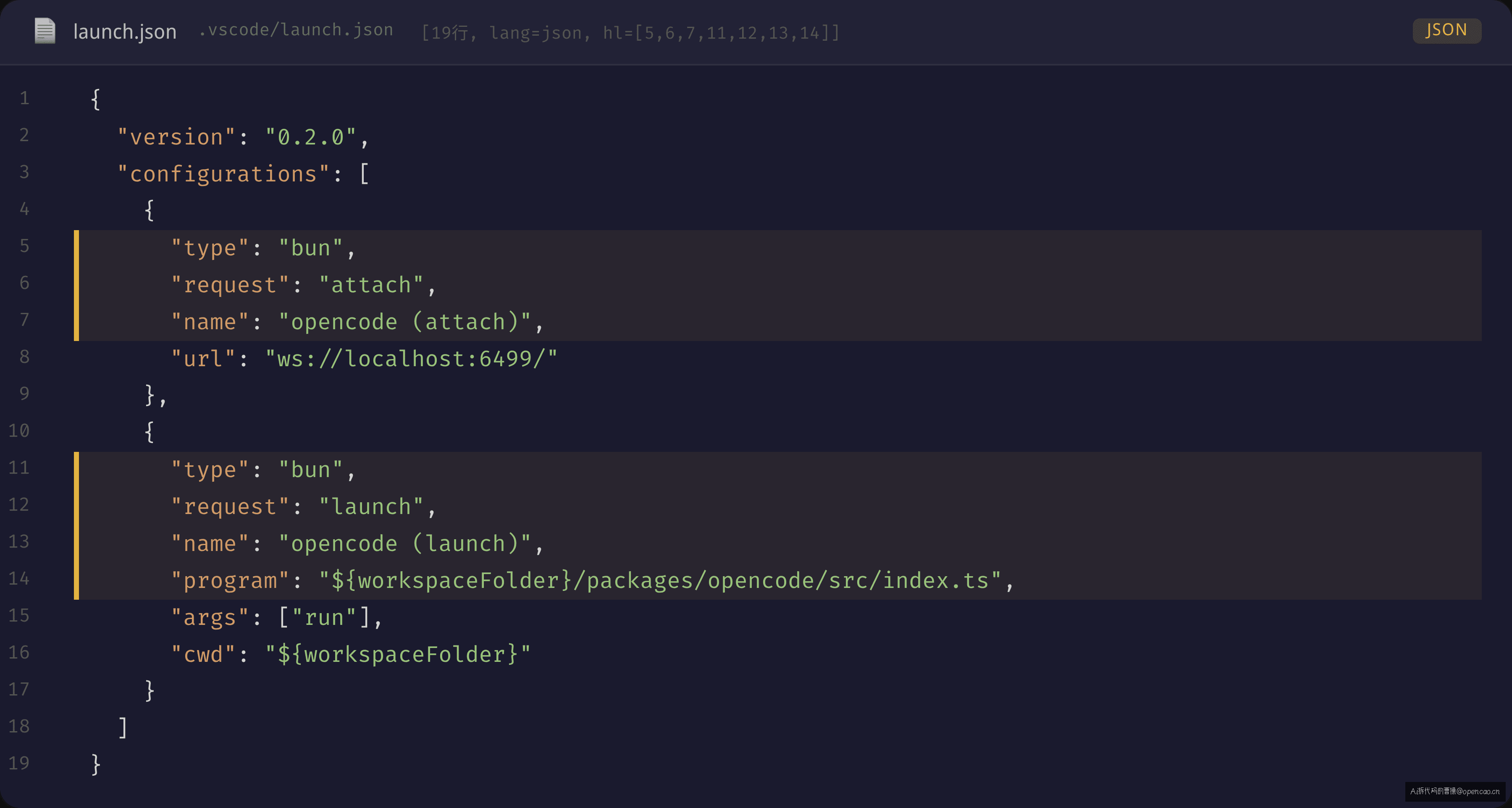Image resolution: width=1512 pixels, height=808 pixels.
Task: Click line number 5 in the gutter
Action: pos(24,246)
